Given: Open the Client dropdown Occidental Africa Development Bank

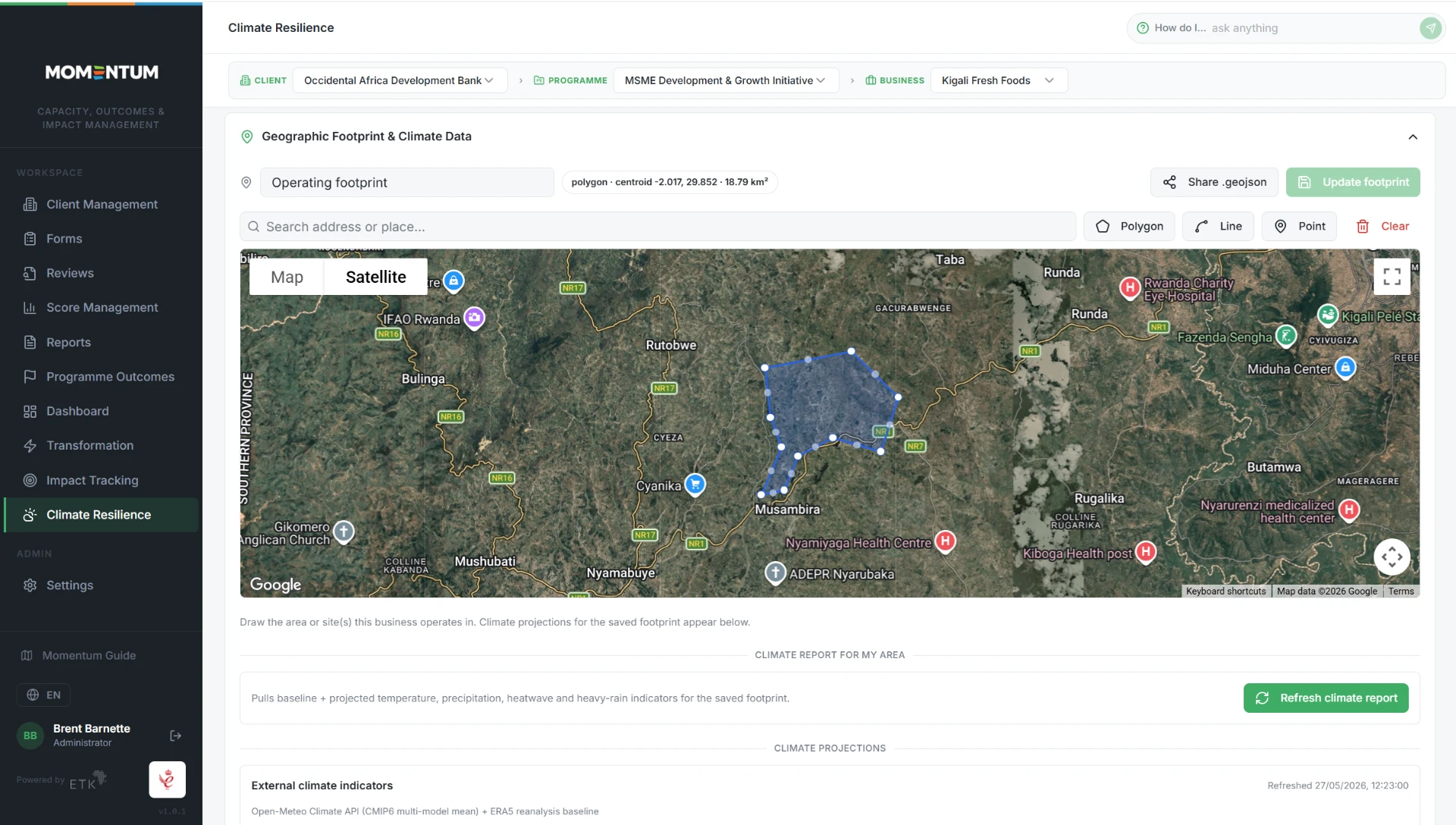Looking at the screenshot, I should 400,80.
